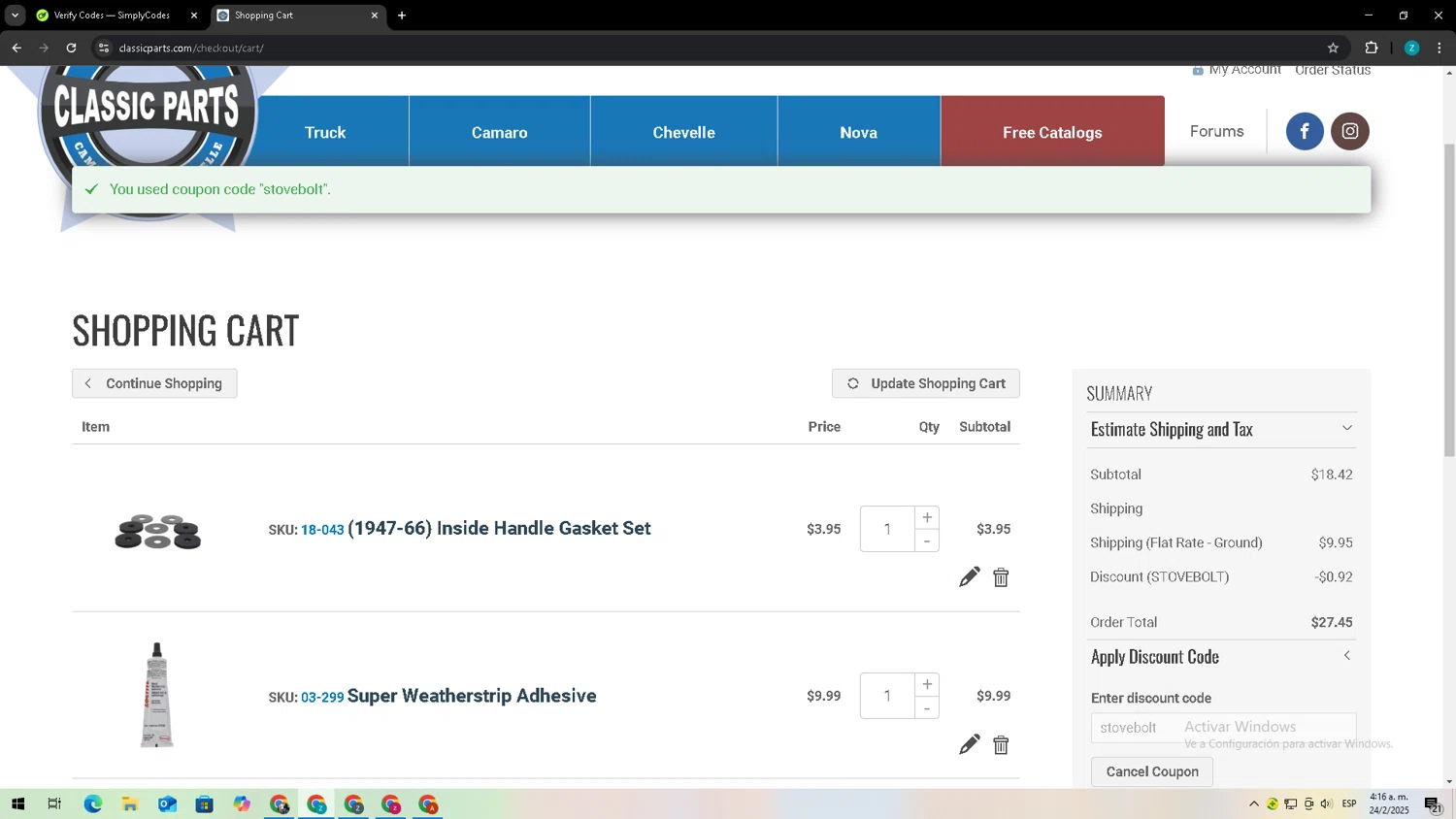Image resolution: width=1456 pixels, height=819 pixels.
Task: Open Task View on the taskbar
Action: point(54,803)
